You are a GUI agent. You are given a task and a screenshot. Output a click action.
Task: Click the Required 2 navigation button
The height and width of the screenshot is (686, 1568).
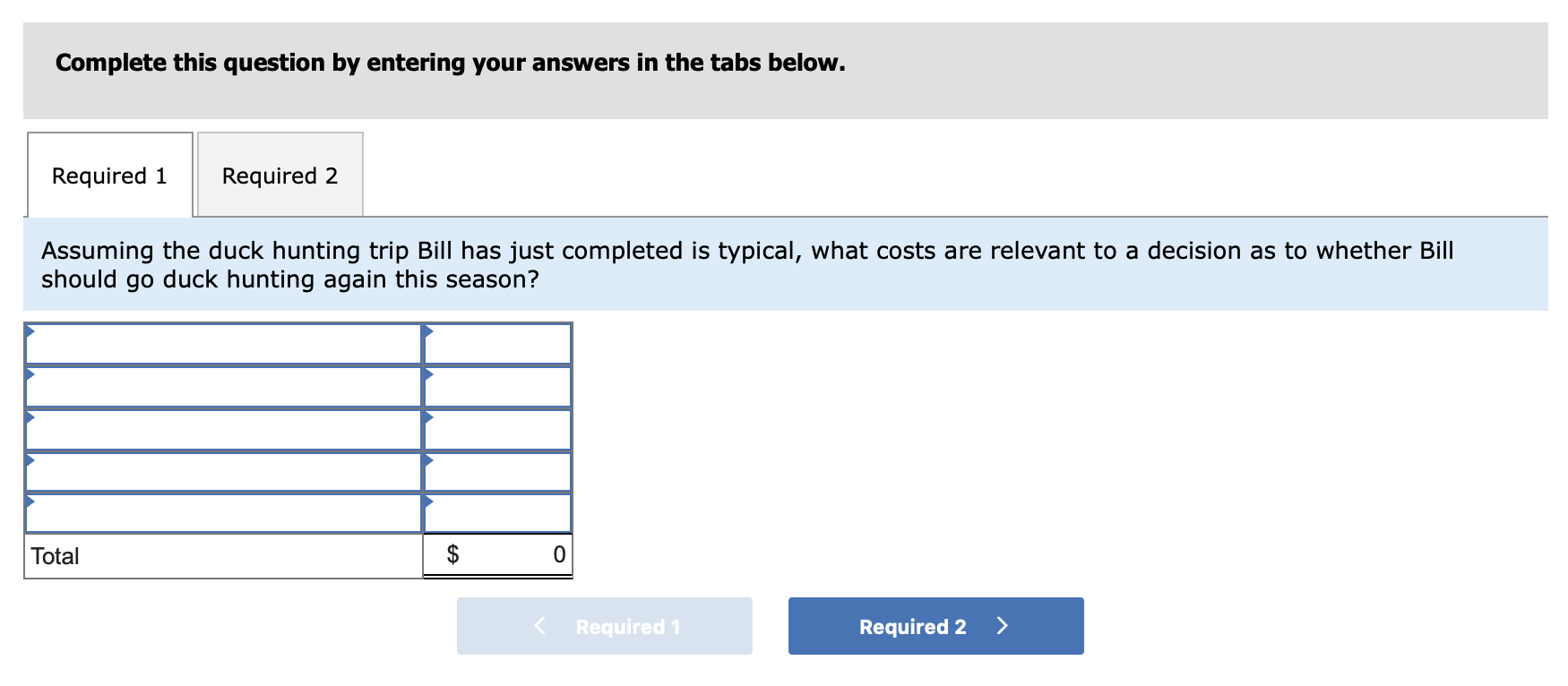[935, 626]
